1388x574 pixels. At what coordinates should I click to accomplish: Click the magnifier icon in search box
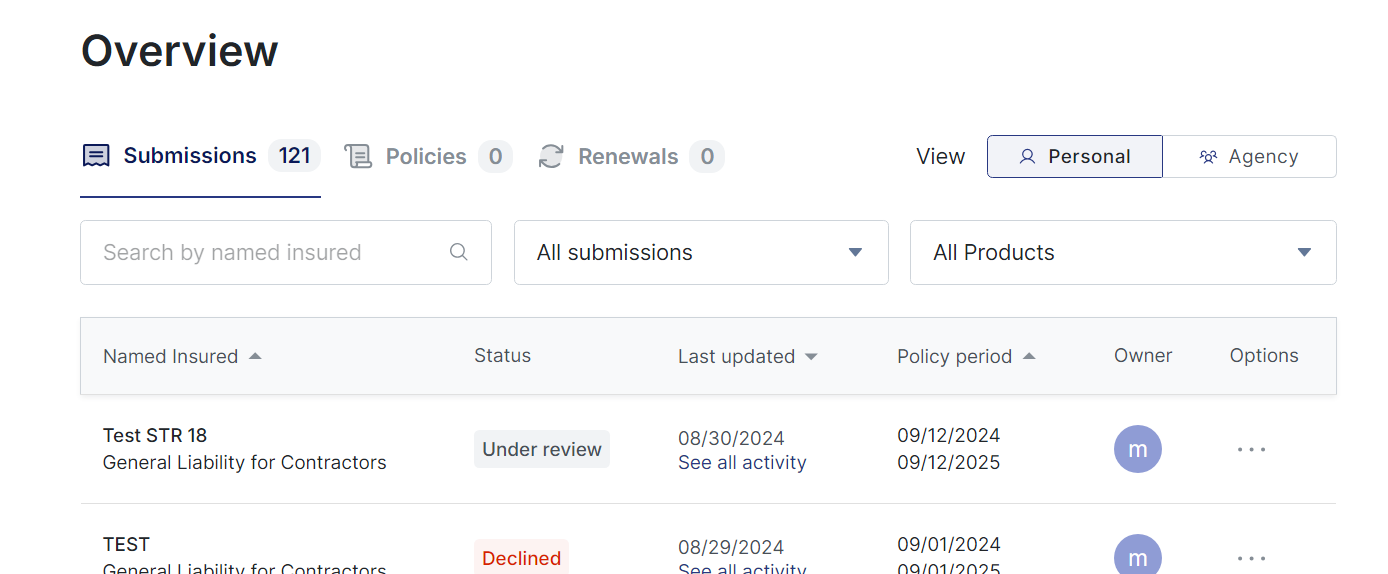[x=459, y=252]
